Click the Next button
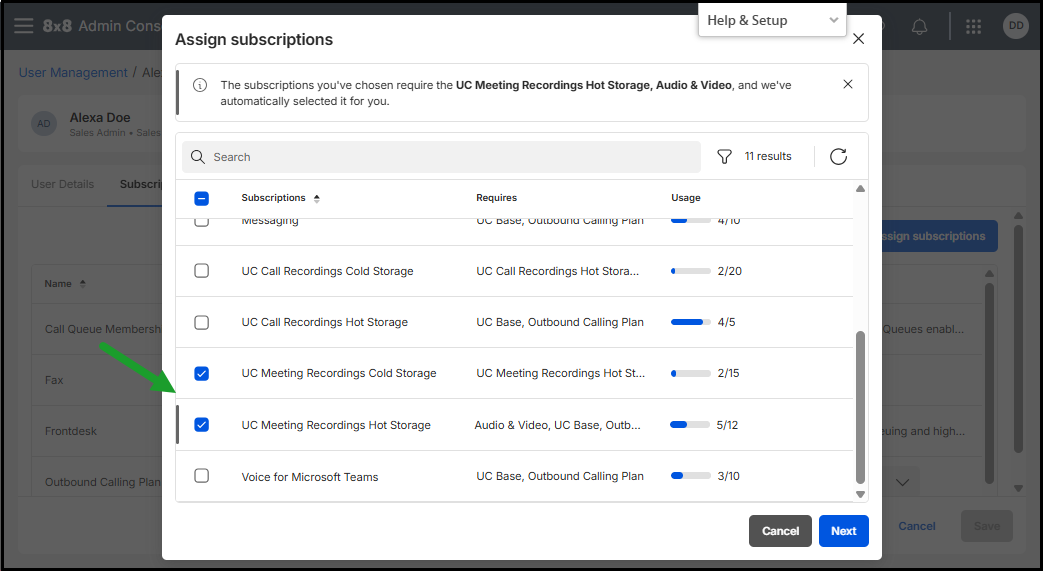This screenshot has height=571, width=1043. tap(843, 531)
